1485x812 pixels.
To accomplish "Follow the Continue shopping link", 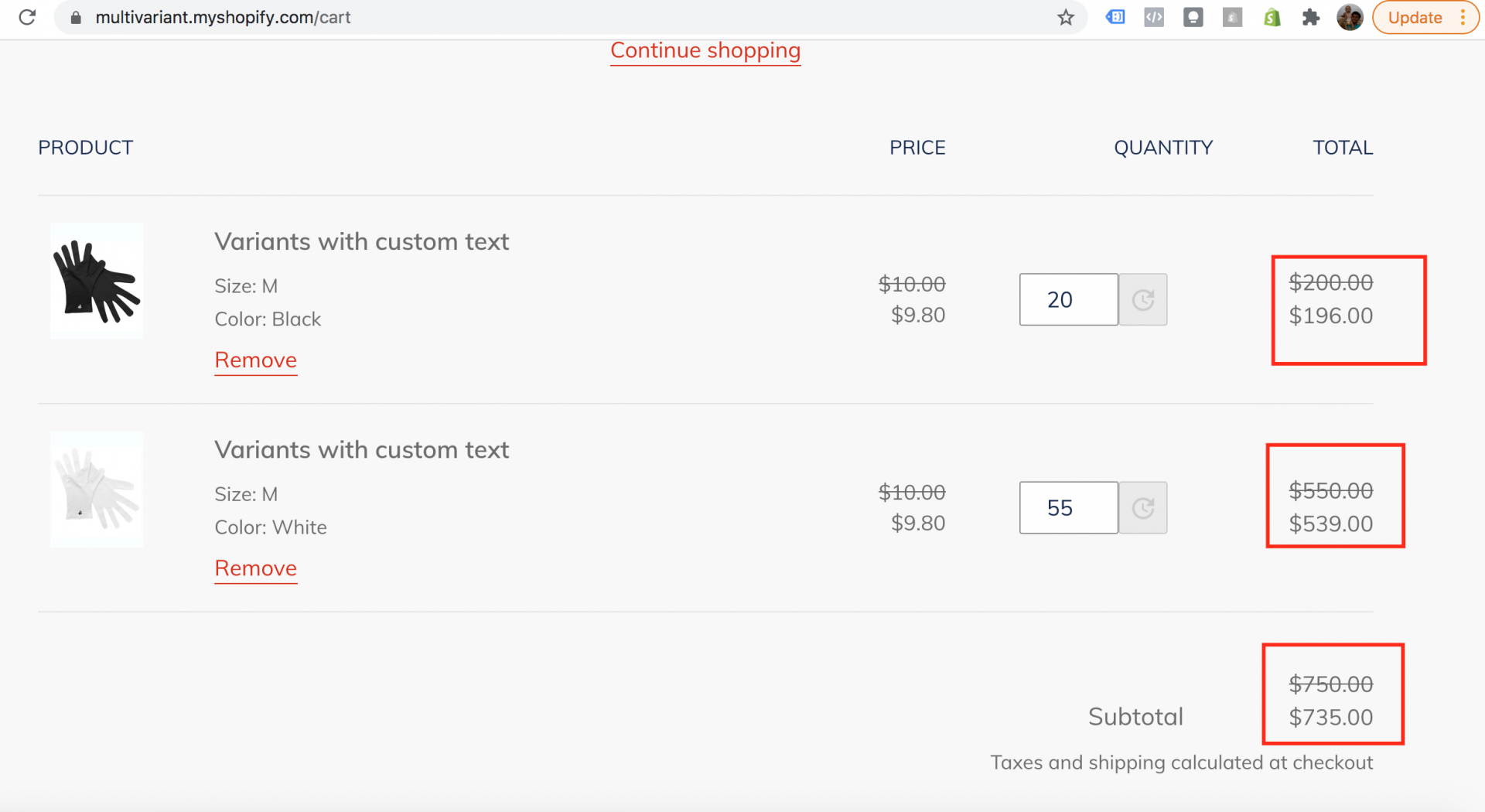I will pyautogui.click(x=705, y=50).
